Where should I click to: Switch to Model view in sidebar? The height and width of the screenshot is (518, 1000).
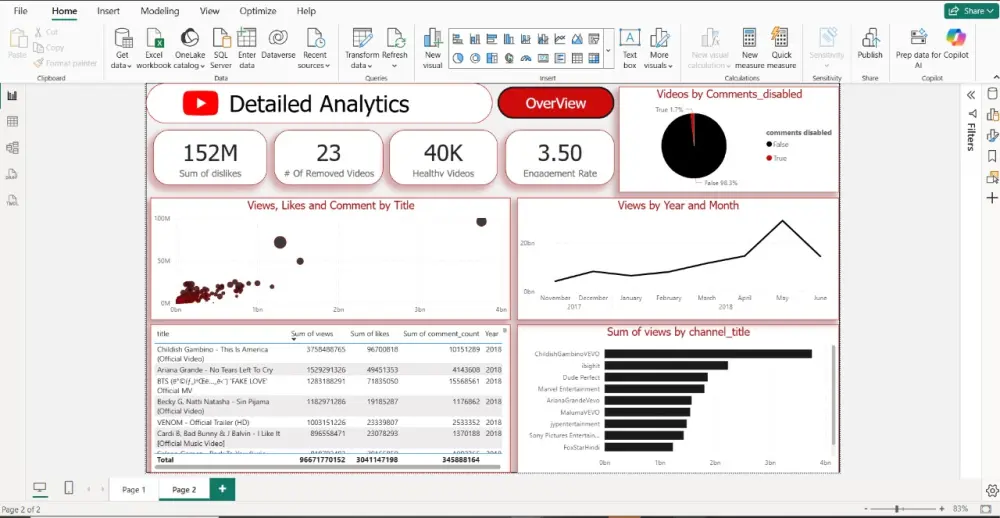pos(12,148)
